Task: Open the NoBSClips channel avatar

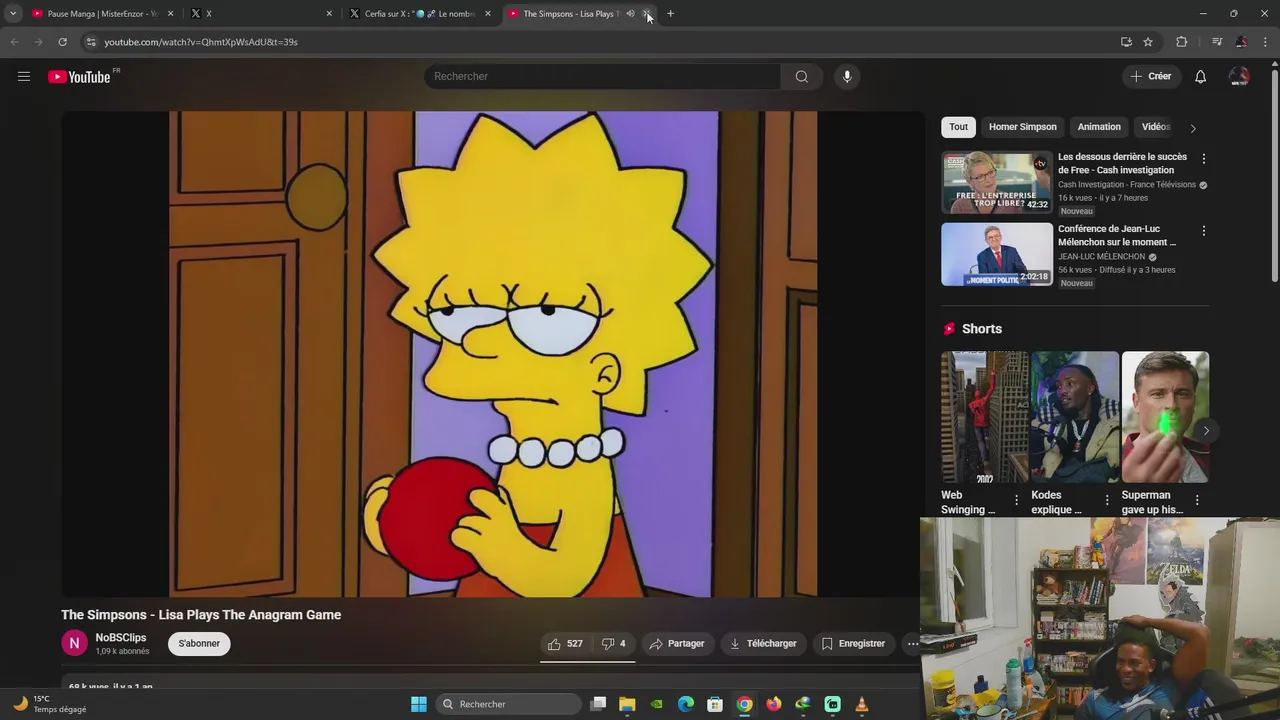Action: (75, 644)
